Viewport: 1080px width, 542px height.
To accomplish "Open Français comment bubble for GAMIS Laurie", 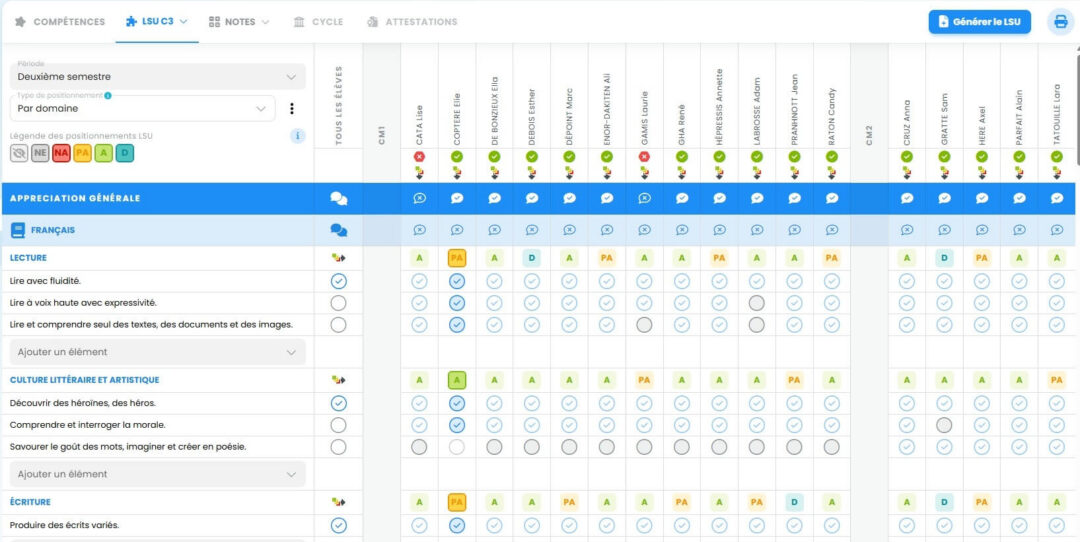I will [644, 230].
